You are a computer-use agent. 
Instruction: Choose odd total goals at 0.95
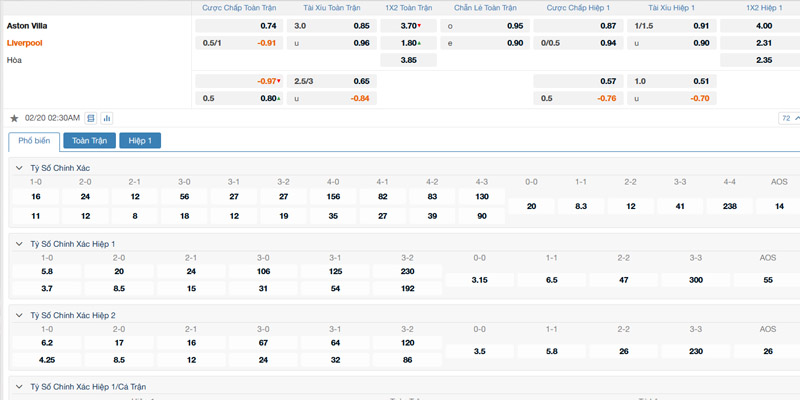[485, 26]
